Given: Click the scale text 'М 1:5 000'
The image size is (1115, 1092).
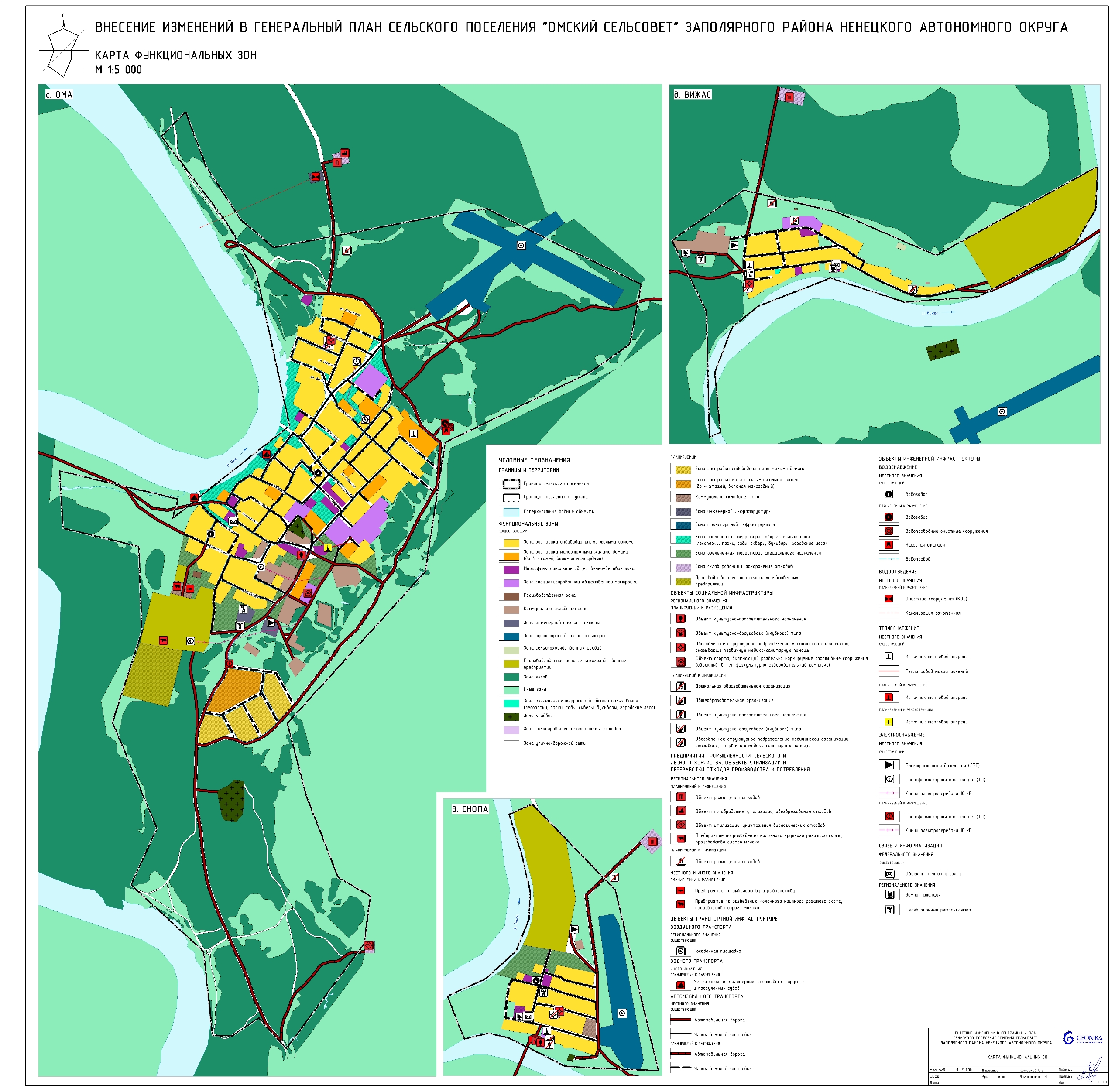Looking at the screenshot, I should tap(118, 69).
